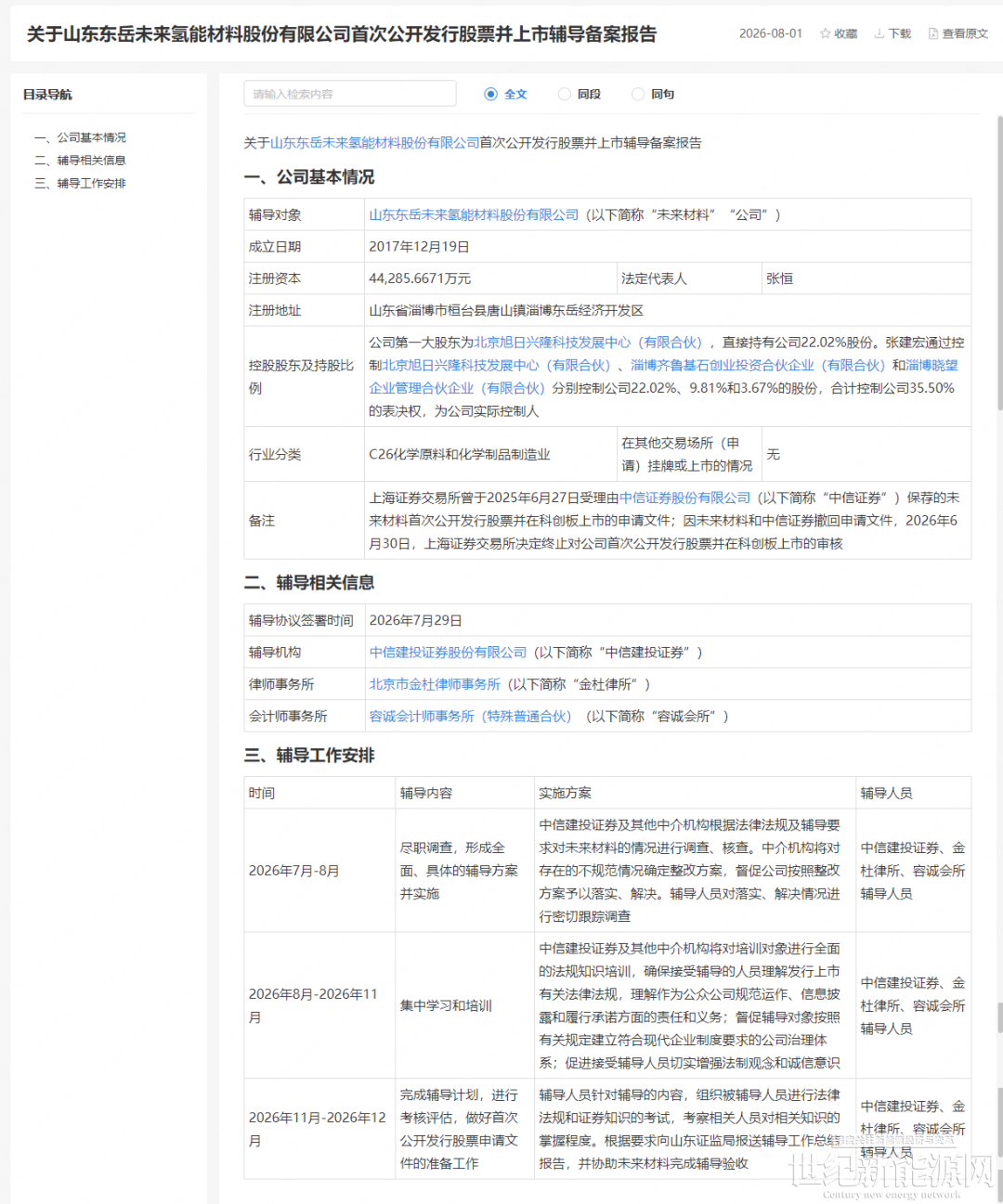Click the date 2026-08-01 in header

click(771, 33)
